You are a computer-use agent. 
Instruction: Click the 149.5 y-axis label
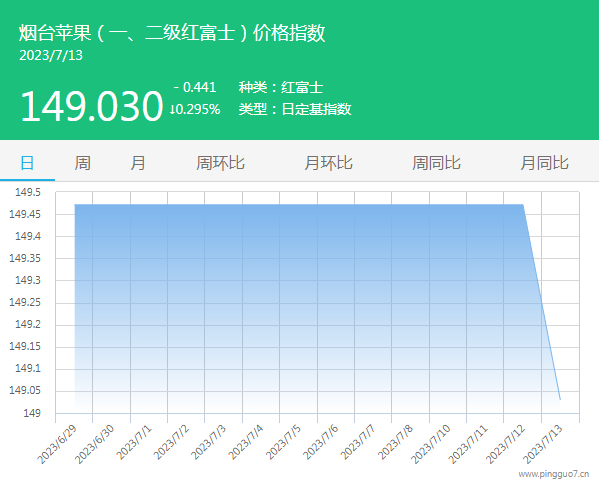28,192
